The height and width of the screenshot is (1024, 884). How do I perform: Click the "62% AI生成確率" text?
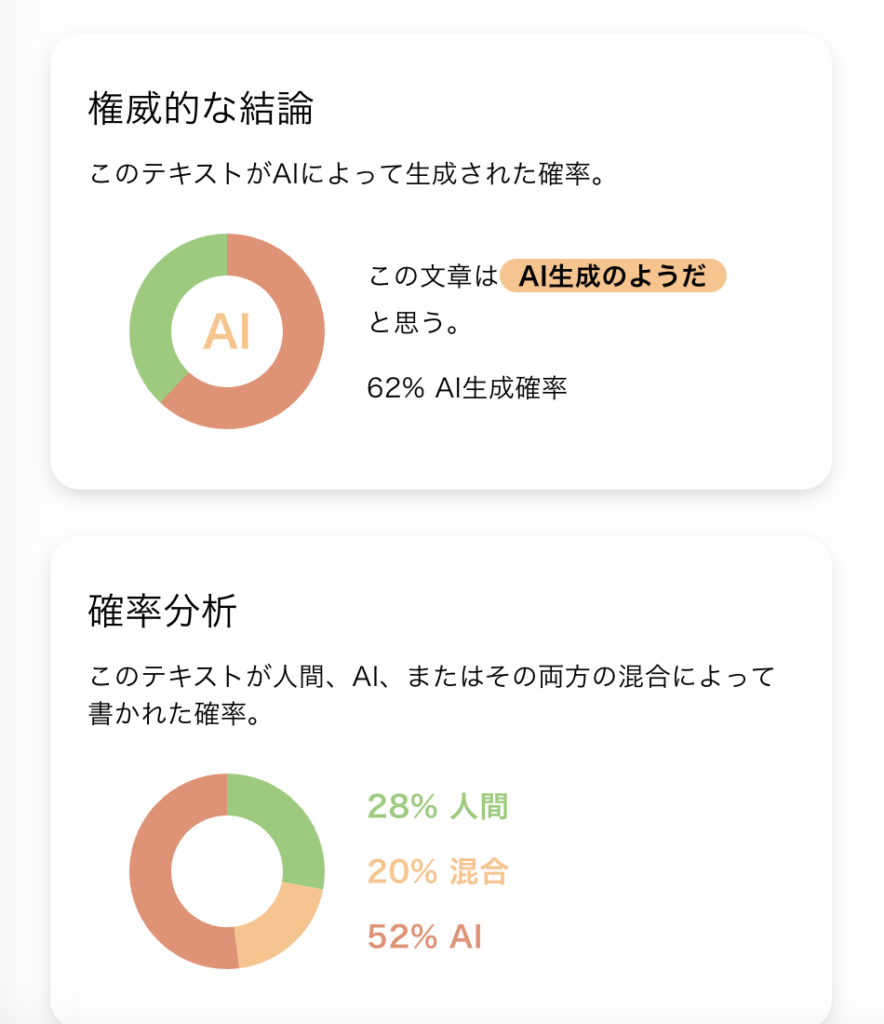pos(467,388)
